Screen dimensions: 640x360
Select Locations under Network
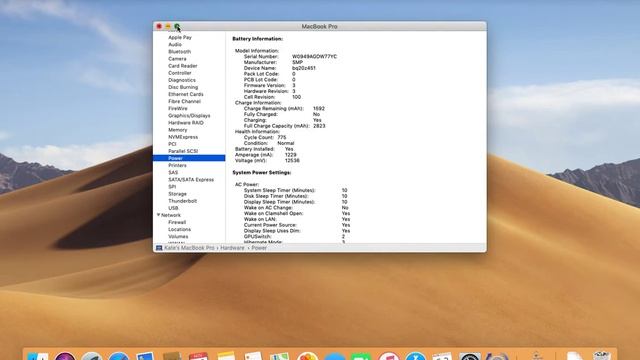click(179, 229)
